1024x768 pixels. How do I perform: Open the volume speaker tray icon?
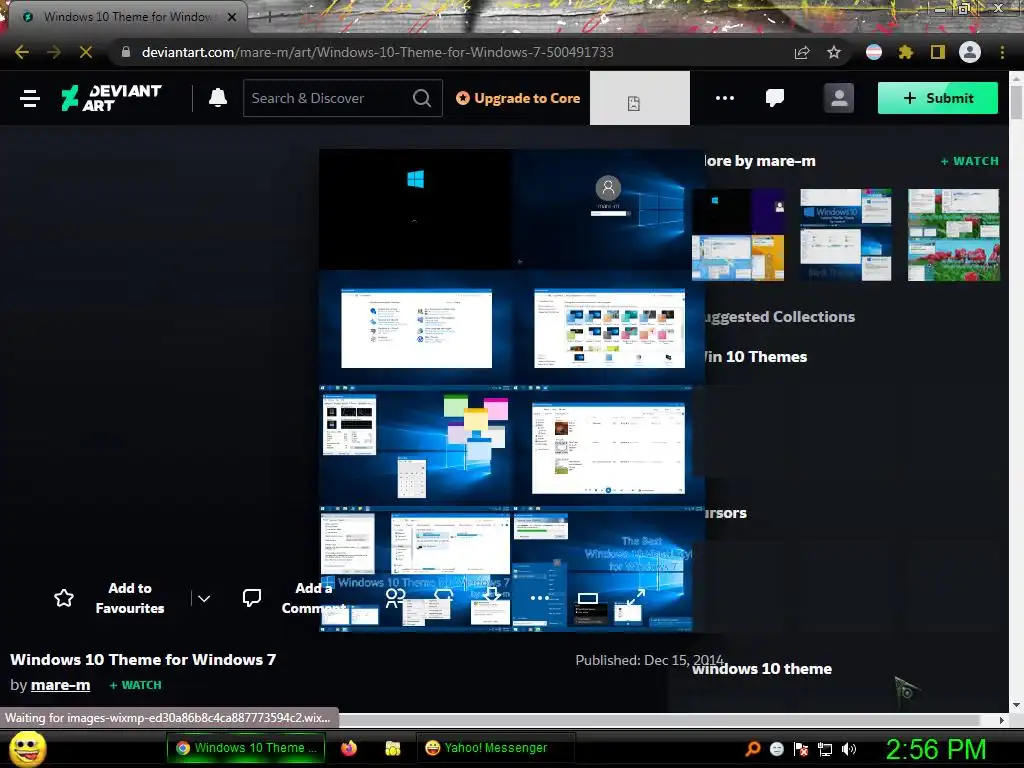pos(848,748)
